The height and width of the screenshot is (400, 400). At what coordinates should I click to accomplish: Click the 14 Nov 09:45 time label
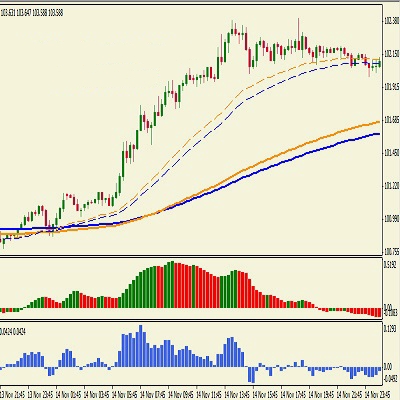[x=181, y=394]
